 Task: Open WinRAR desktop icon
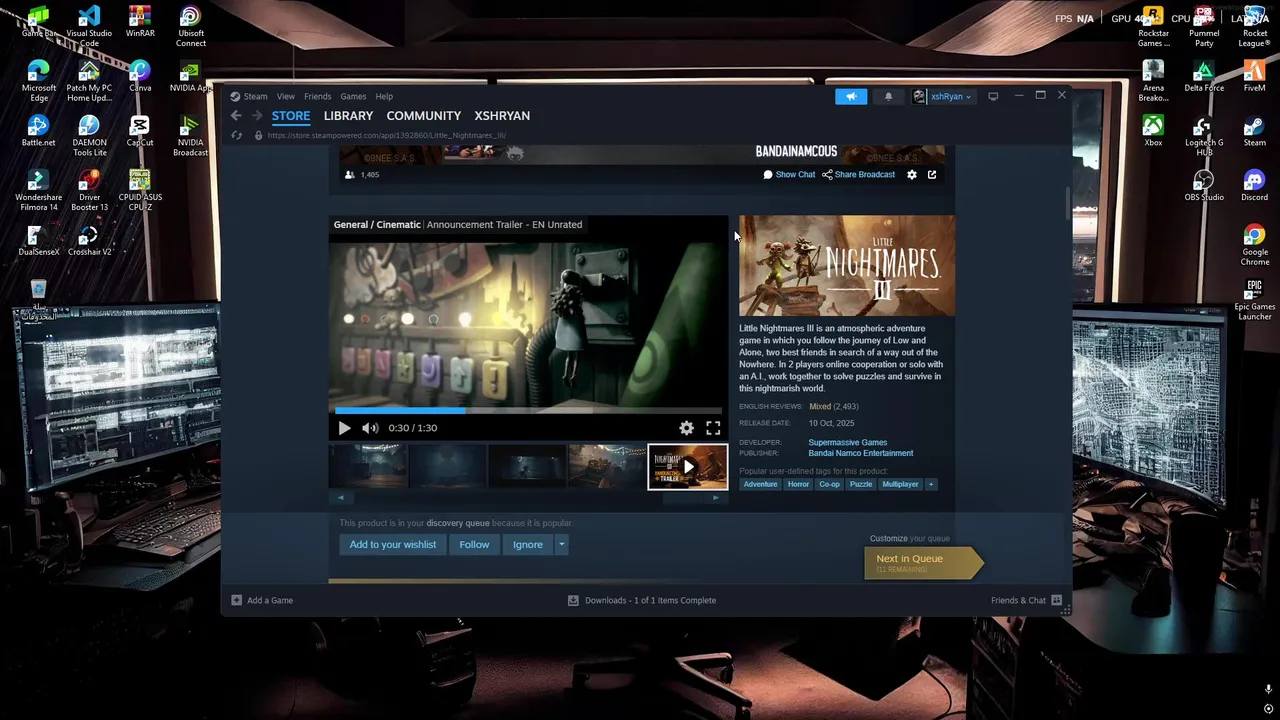pos(140,22)
